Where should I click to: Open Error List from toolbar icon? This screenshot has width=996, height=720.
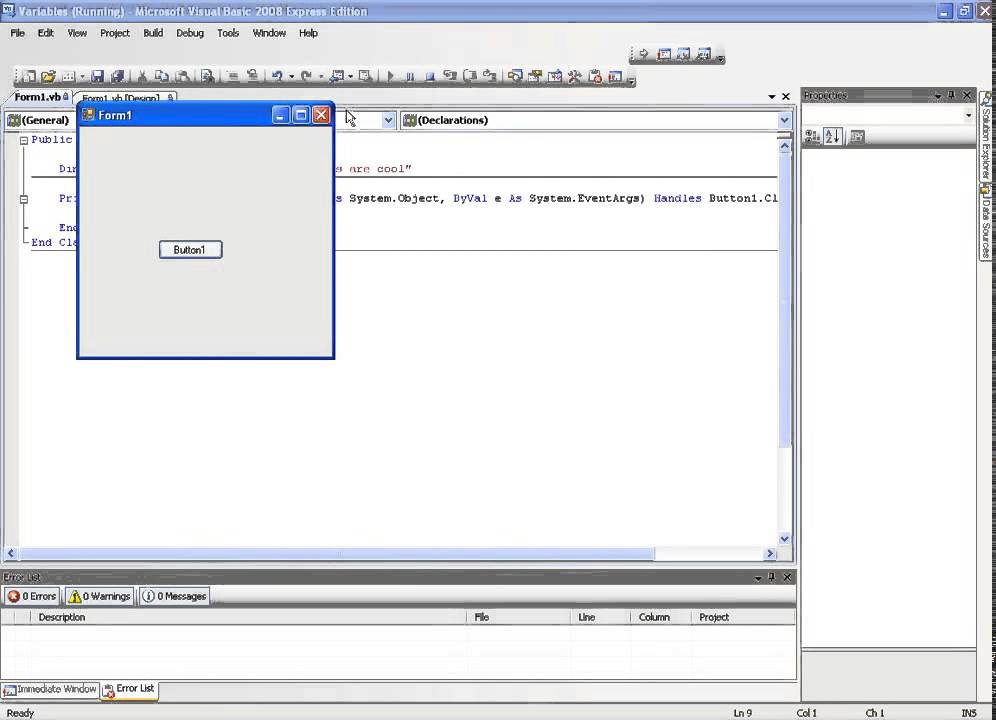tap(595, 76)
